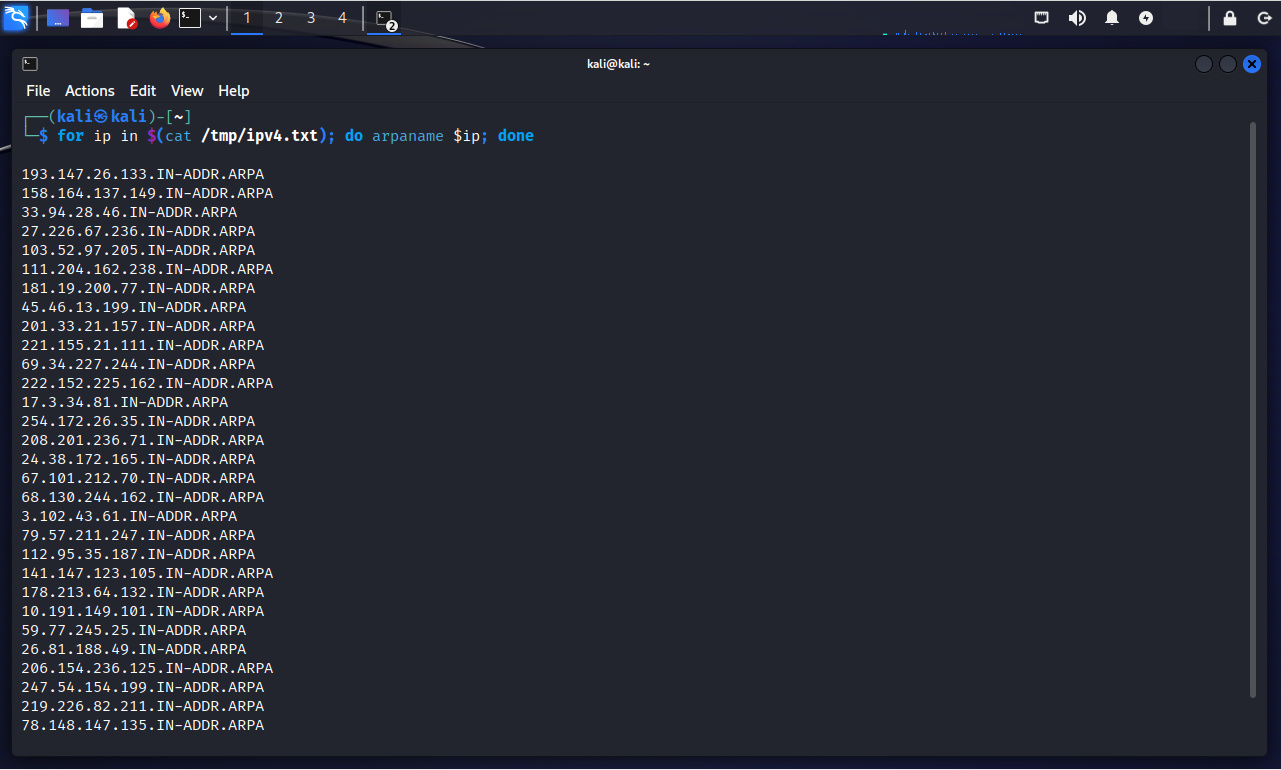Open the Kali applications menu
This screenshot has height=770, width=1281.
(x=16, y=18)
